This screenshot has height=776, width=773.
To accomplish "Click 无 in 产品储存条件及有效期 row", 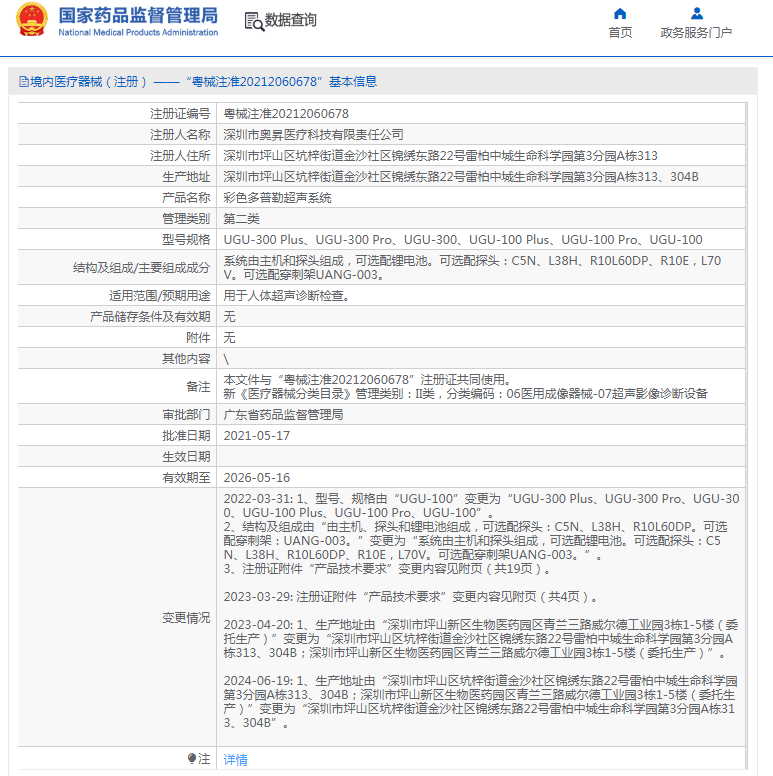I will coord(229,317).
